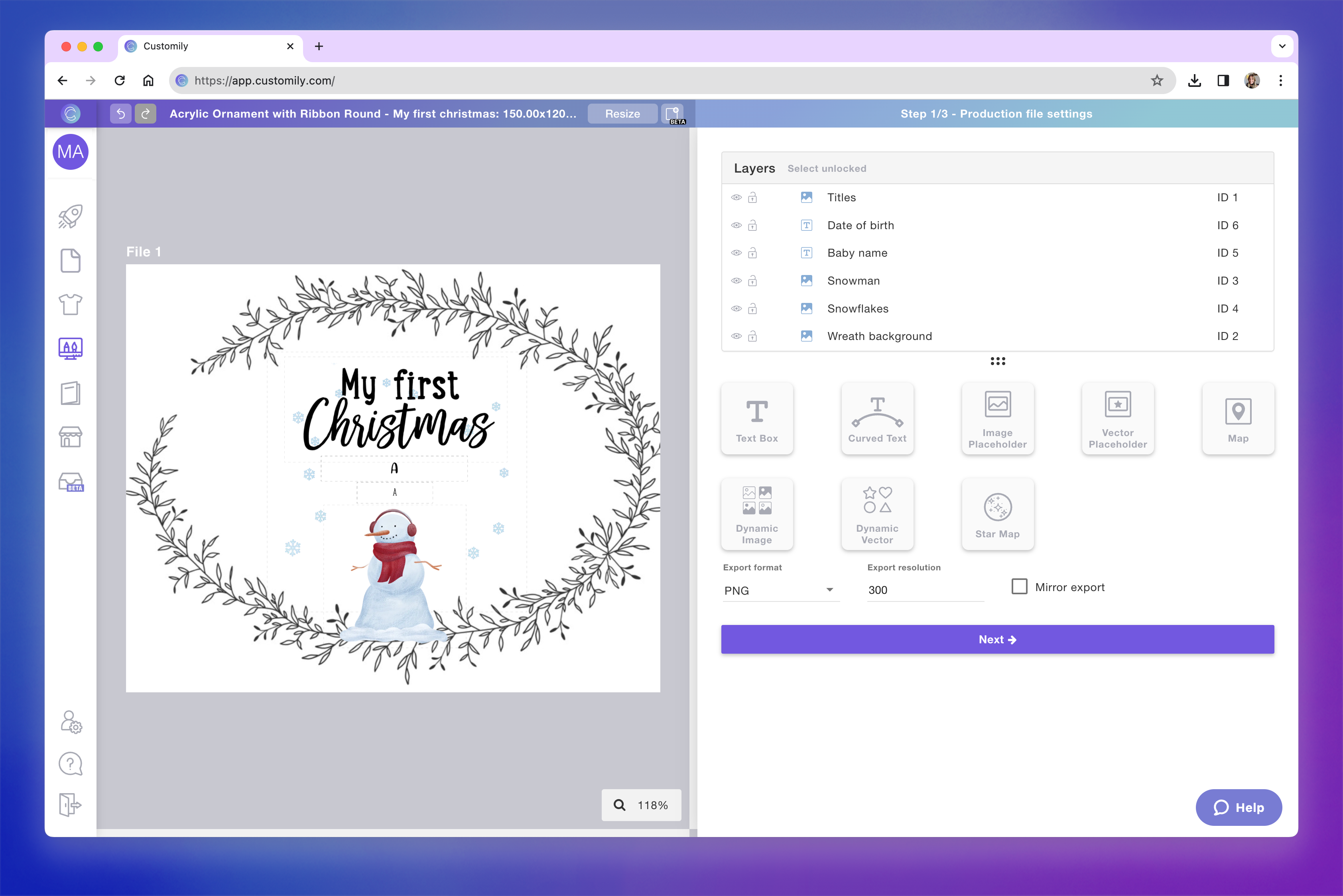
Task: Click the Resize button
Action: click(x=622, y=114)
